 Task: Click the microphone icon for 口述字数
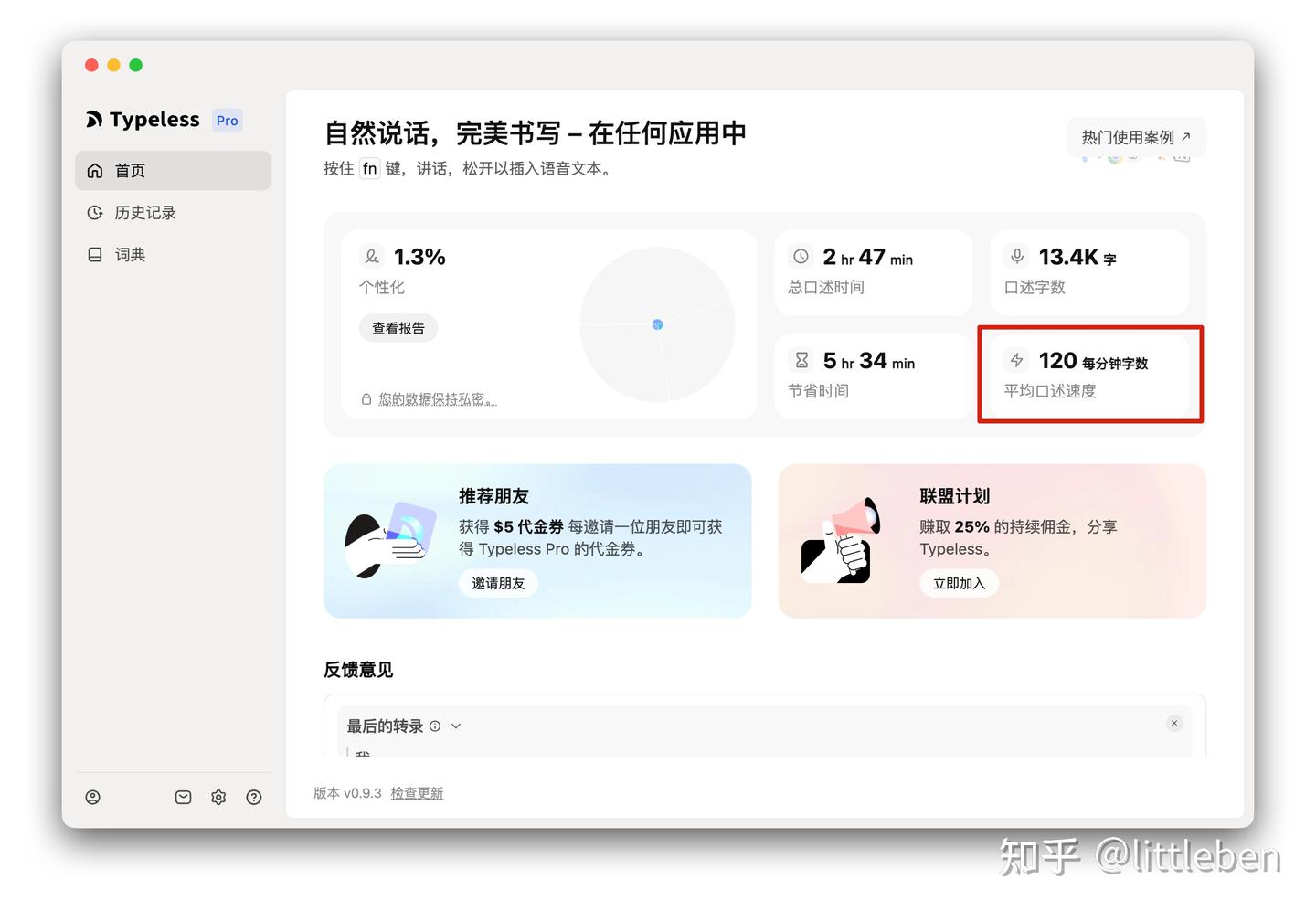pyautogui.click(x=1017, y=257)
